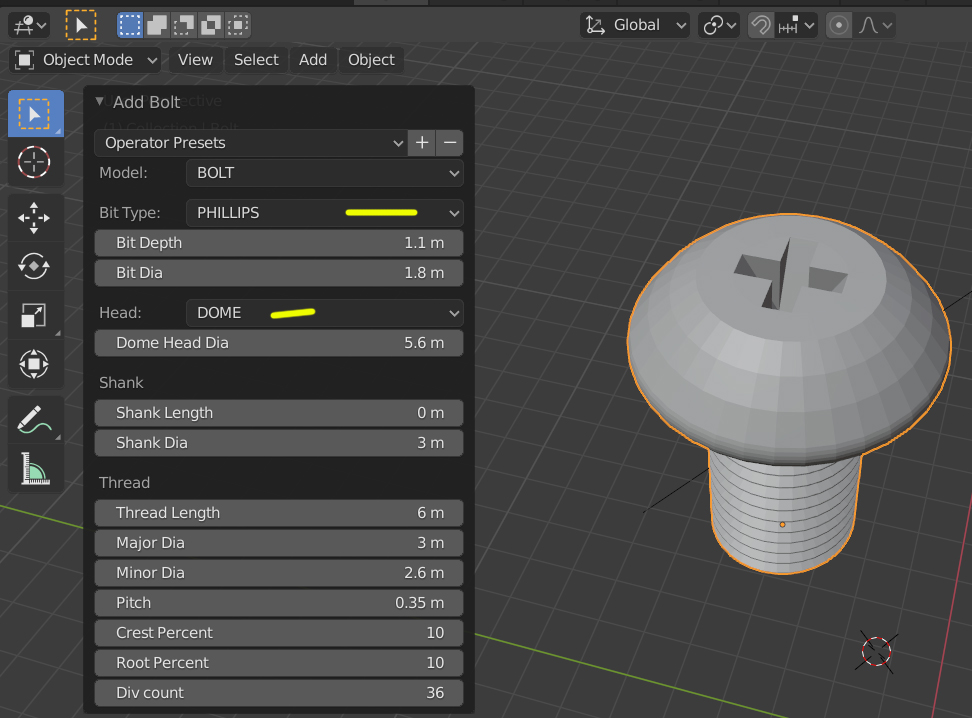Open the View menu
The image size is (972, 718).
click(195, 60)
